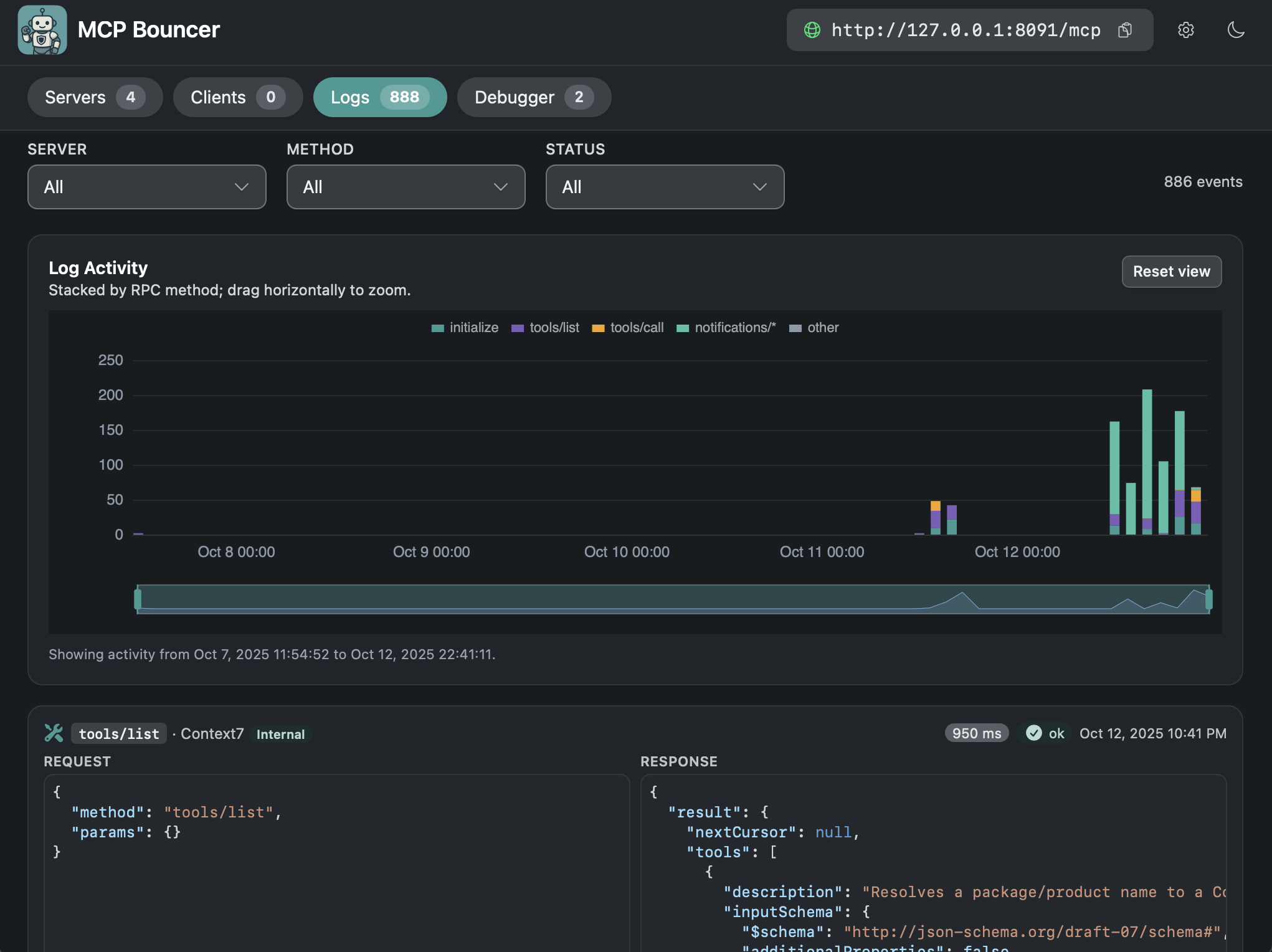Open settings with the gear icon
This screenshot has height=952, width=1272.
(x=1186, y=30)
